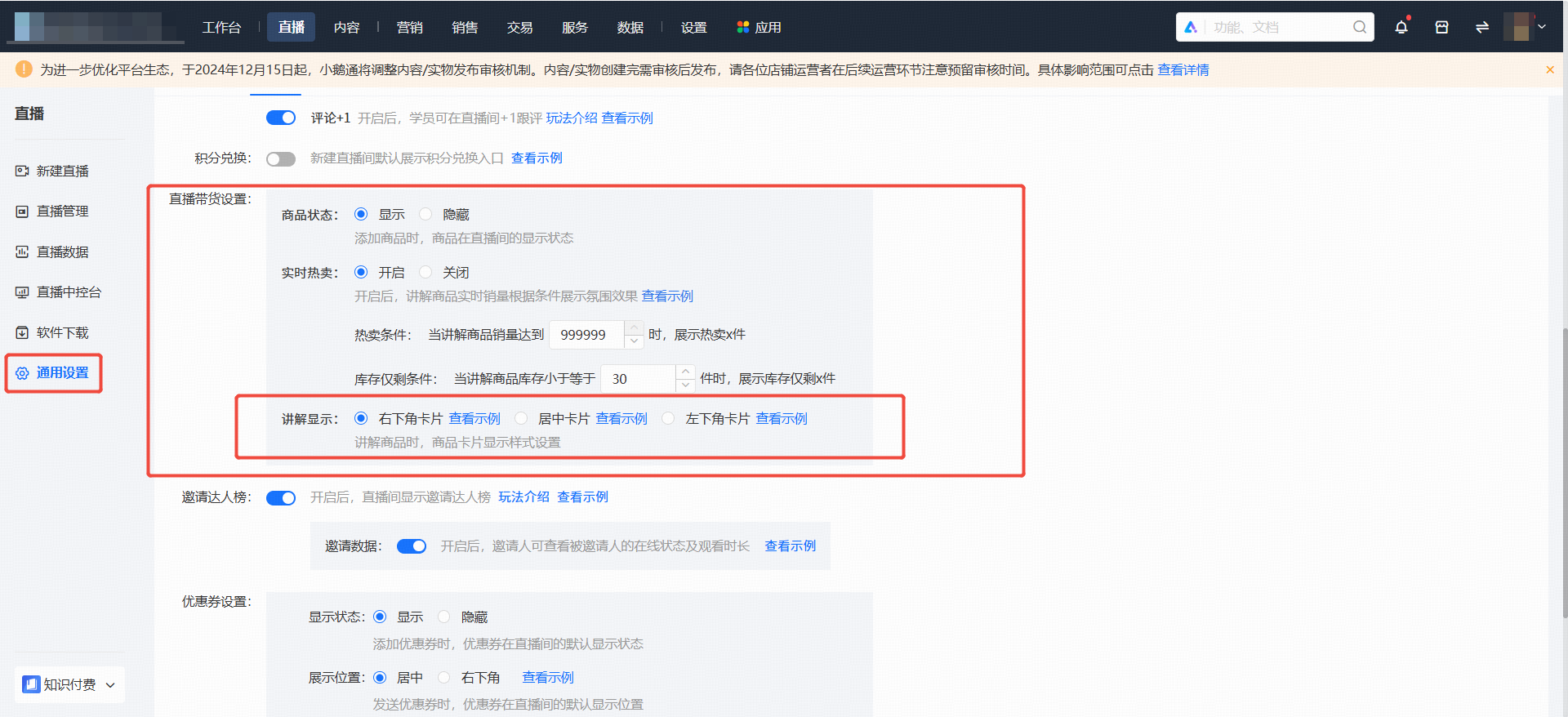Viewport: 1568px width, 717px height.
Task: Select 实时热卖 关闭 radio
Action: click(425, 272)
